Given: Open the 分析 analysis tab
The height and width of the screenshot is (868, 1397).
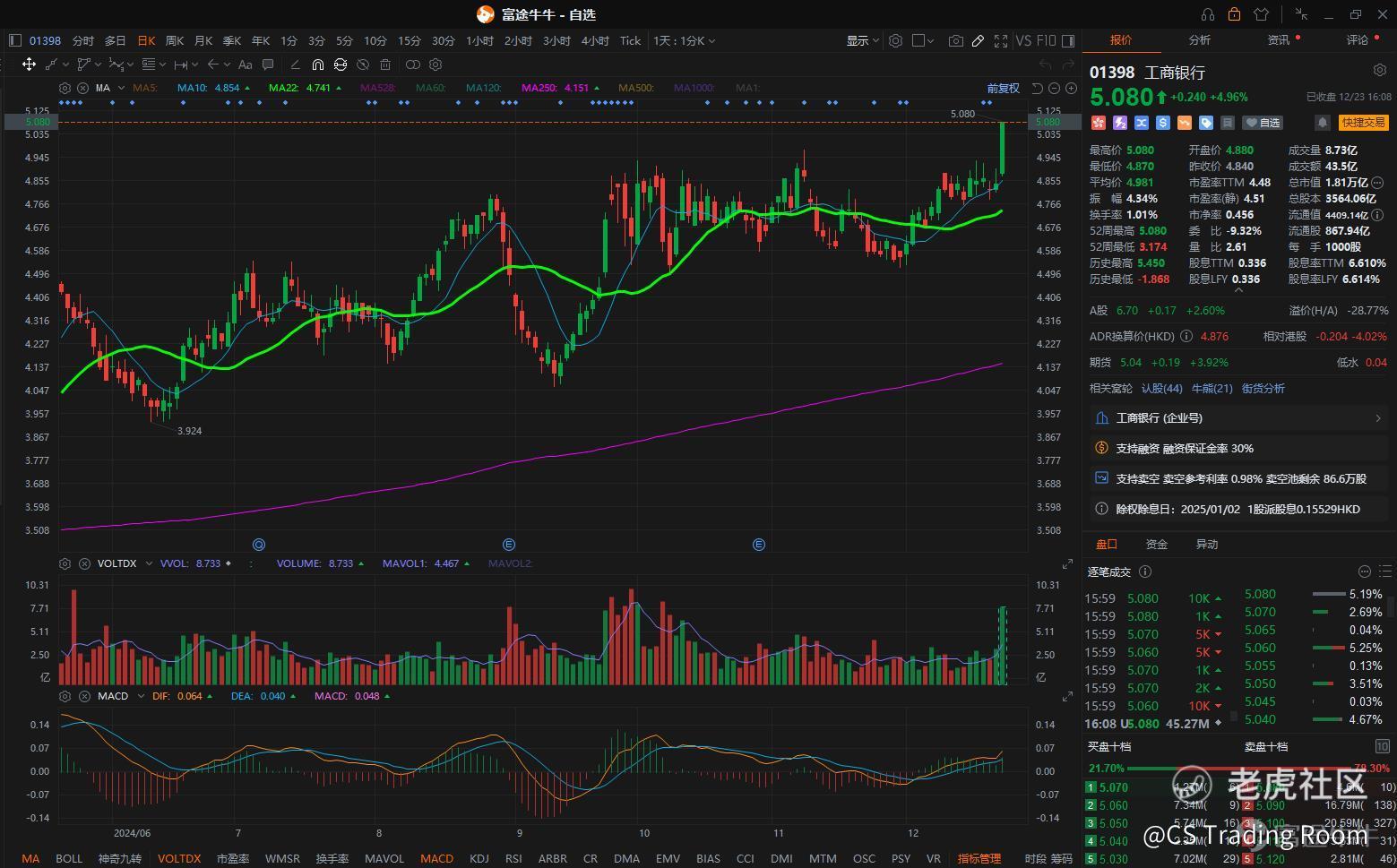Looking at the screenshot, I should 1199,39.
